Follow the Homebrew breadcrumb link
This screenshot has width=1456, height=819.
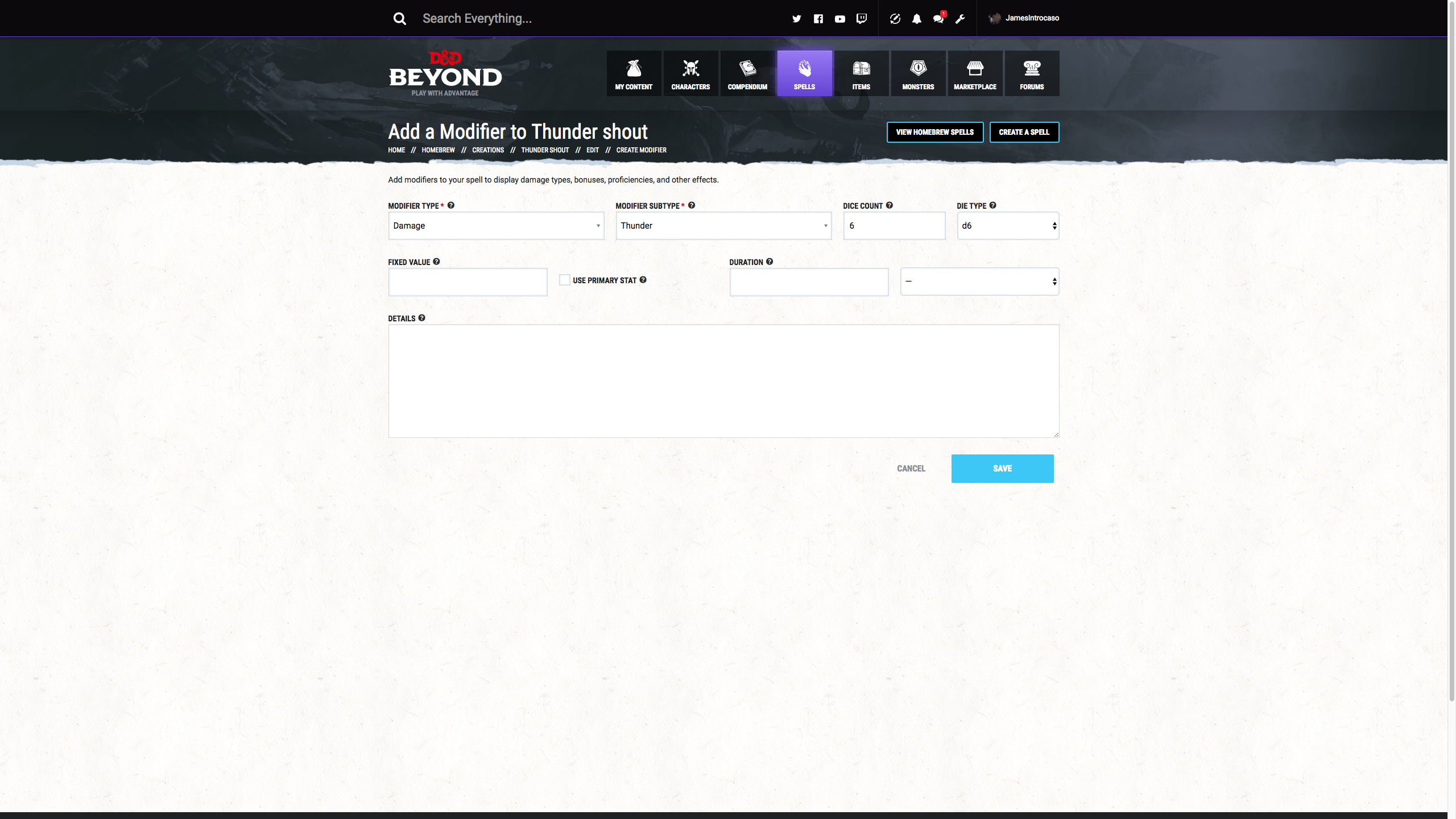438,150
